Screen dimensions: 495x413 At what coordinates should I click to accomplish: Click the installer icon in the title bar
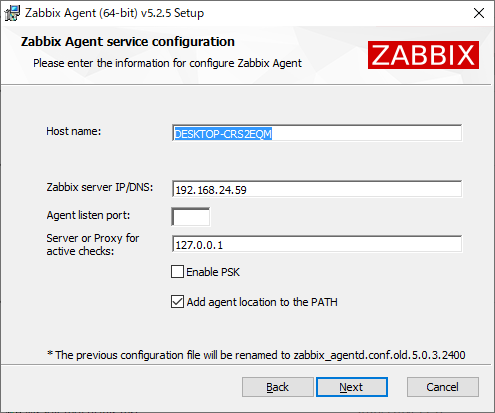[x=12, y=13]
